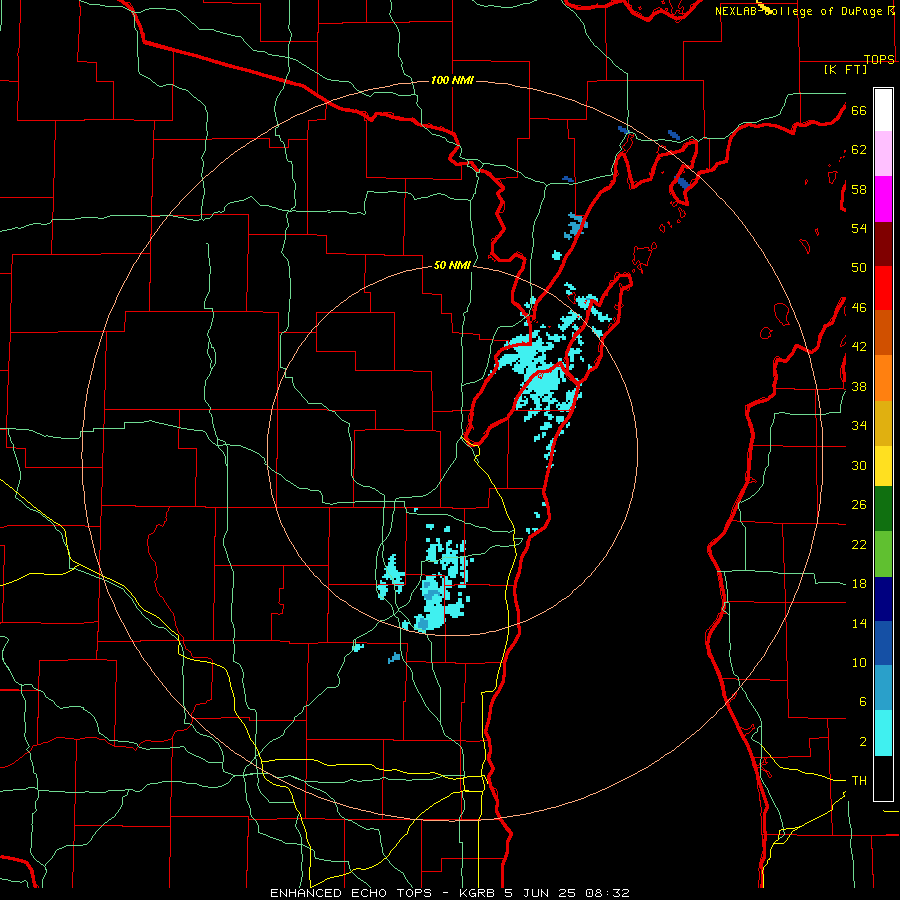The width and height of the screenshot is (900, 900).
Task: Click the white 66 kft color swatch
Action: pos(883,110)
